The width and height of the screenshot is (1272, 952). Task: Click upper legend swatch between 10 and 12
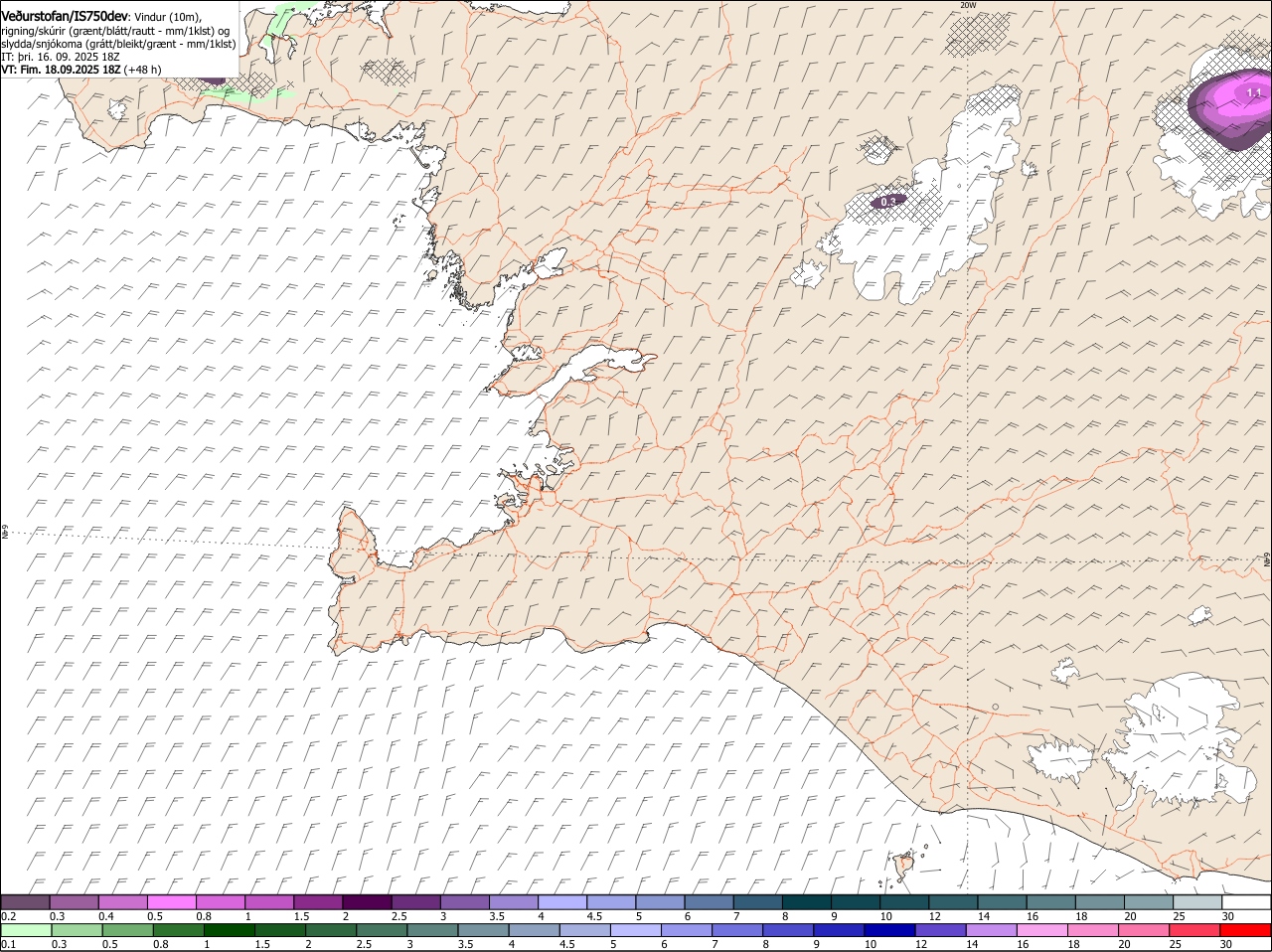tap(905, 902)
